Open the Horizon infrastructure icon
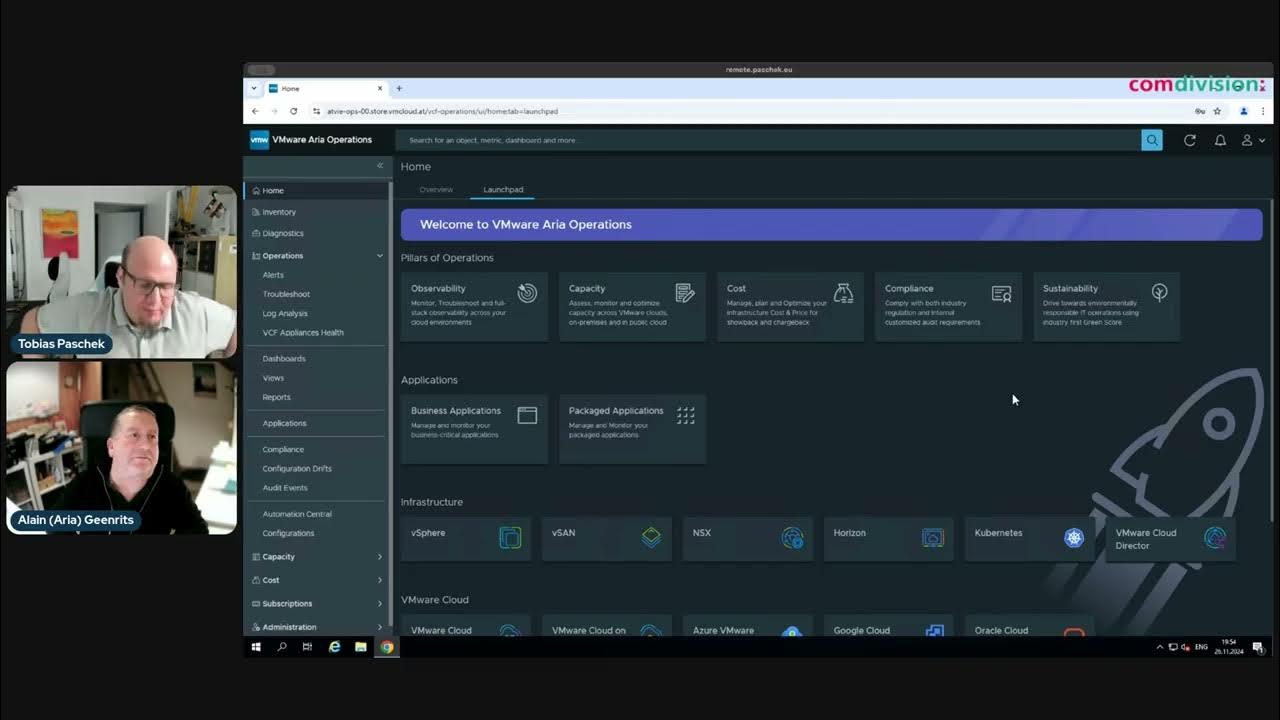Viewport: 1280px width, 720px height. 933,538
